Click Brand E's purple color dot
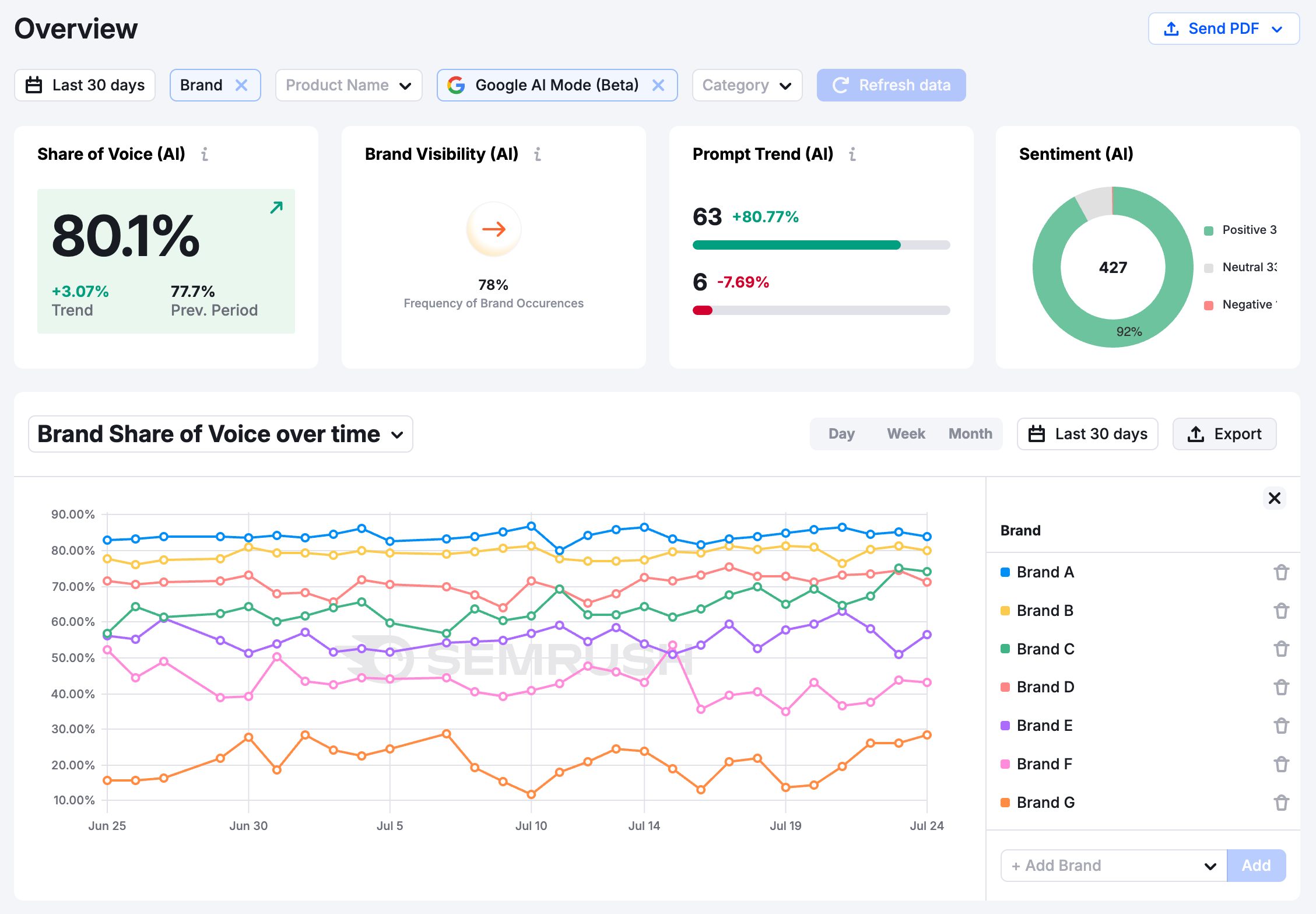The image size is (1316, 914). coord(1005,726)
